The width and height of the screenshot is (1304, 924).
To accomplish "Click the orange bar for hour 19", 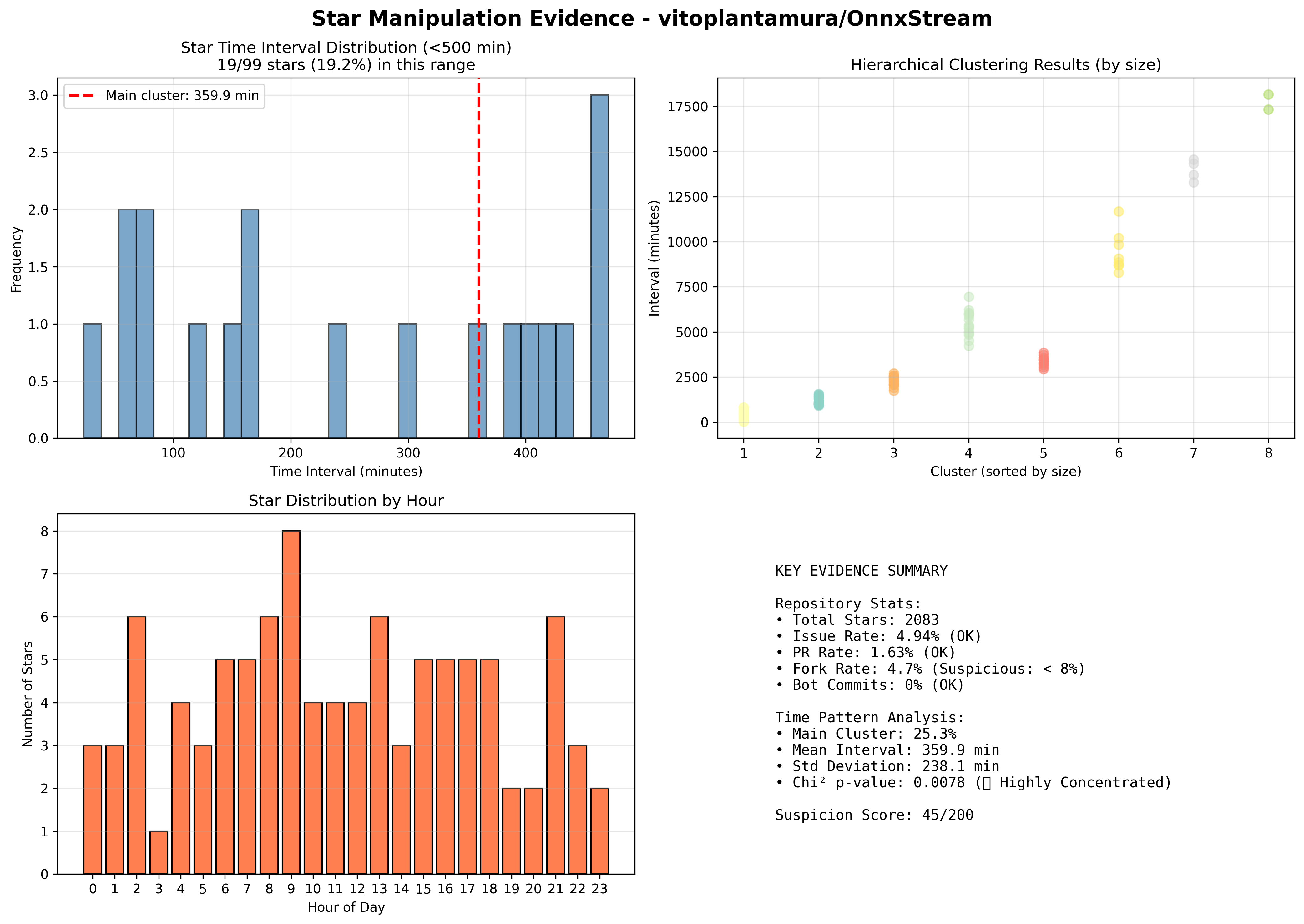I will (x=512, y=831).
